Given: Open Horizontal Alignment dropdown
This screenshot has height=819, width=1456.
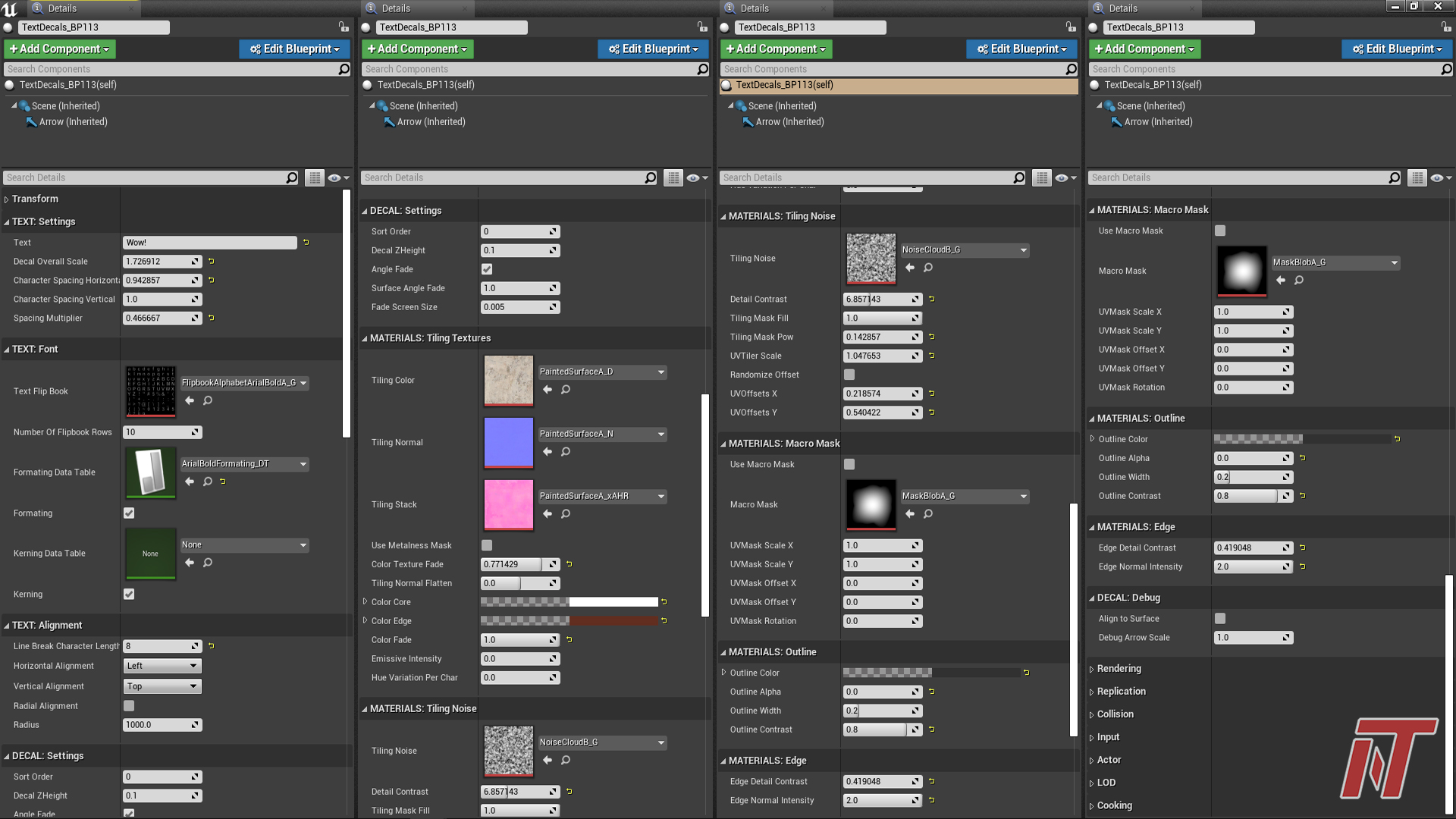Looking at the screenshot, I should [162, 666].
